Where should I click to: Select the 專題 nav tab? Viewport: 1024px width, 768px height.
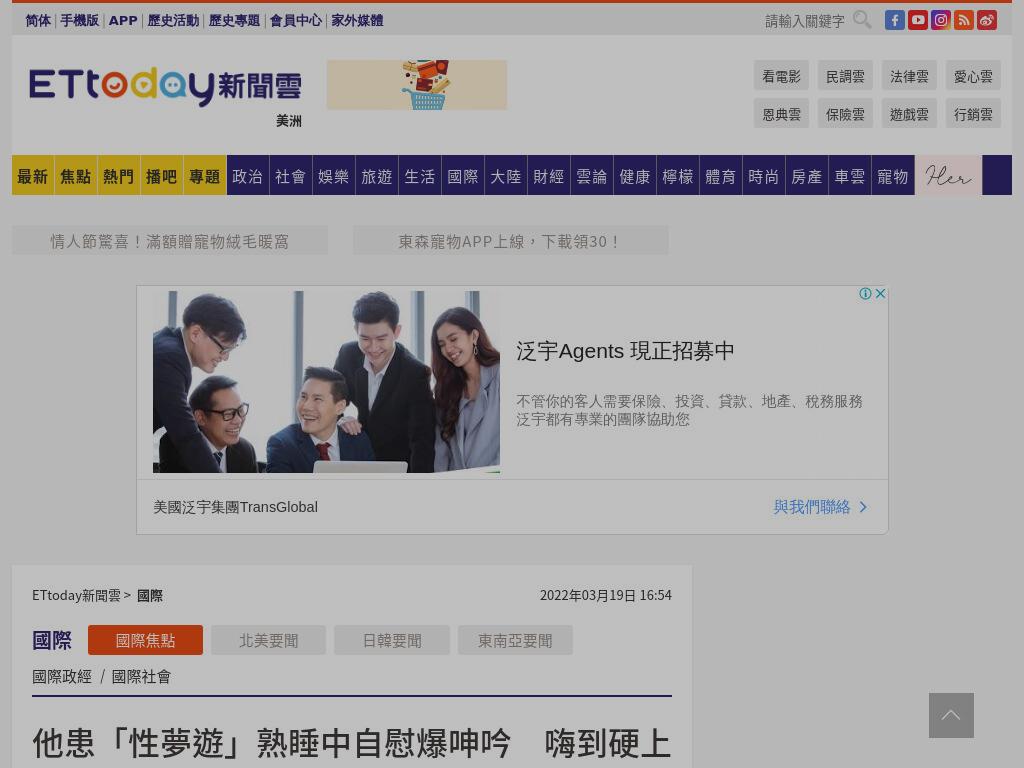(205, 176)
